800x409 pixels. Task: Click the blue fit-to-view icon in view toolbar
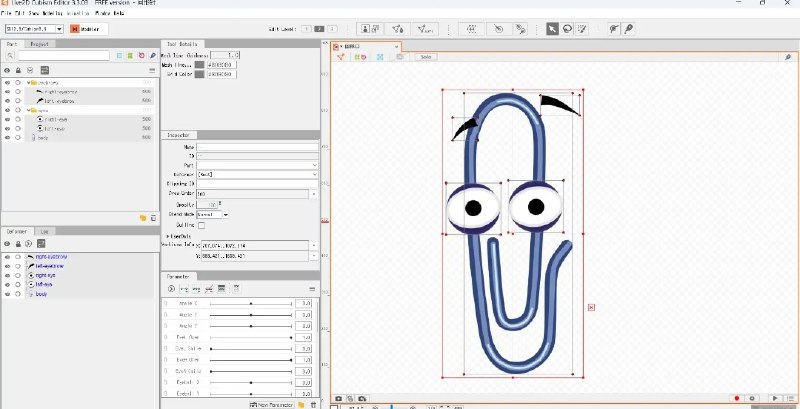[380, 57]
